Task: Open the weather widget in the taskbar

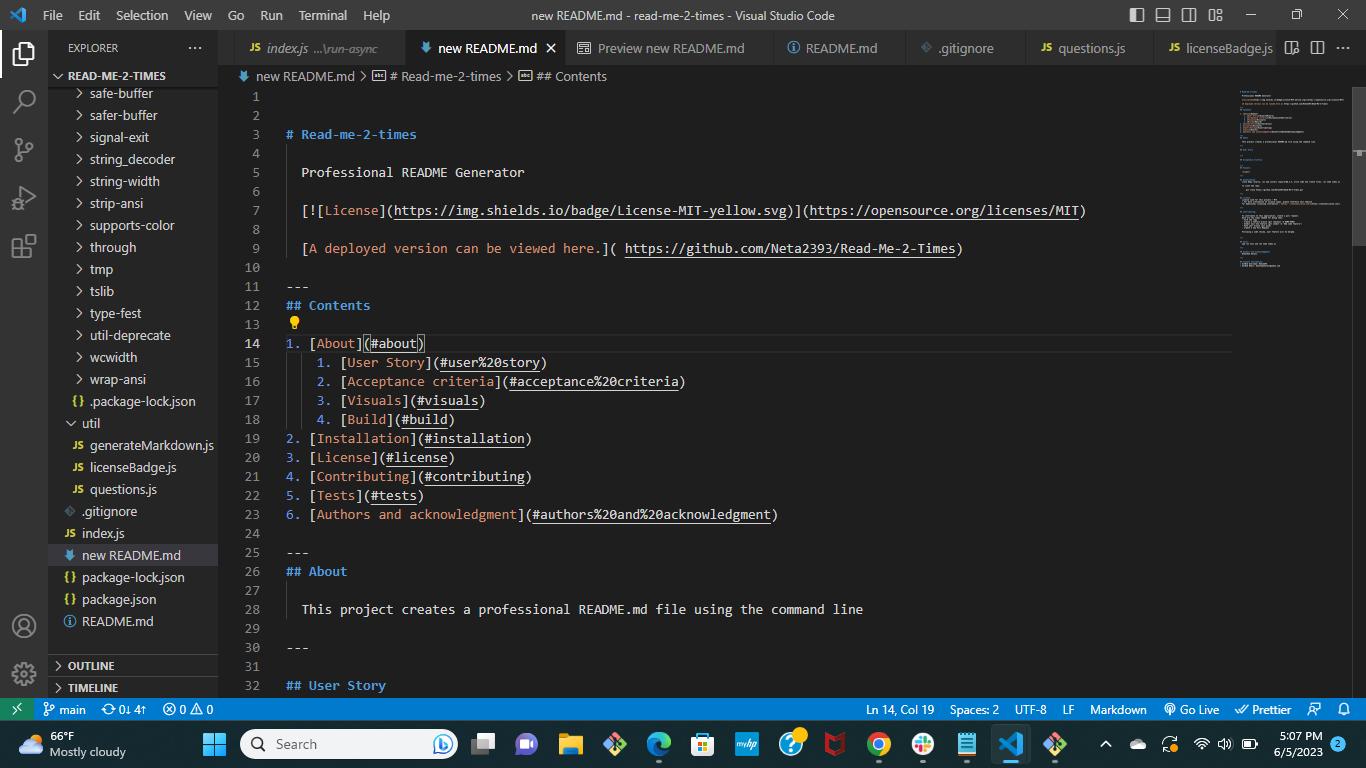Action: 72,744
